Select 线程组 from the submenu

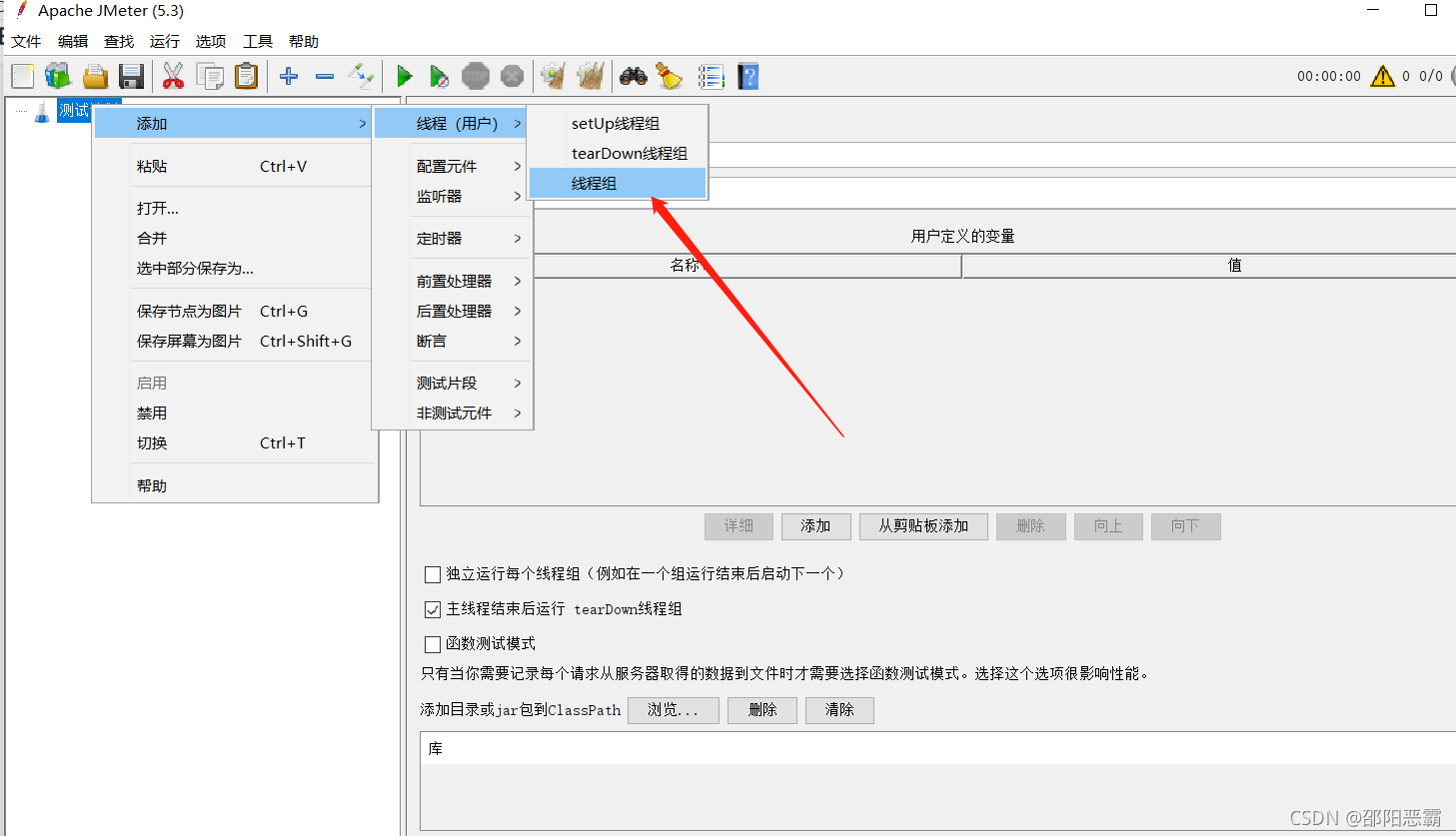[618, 183]
